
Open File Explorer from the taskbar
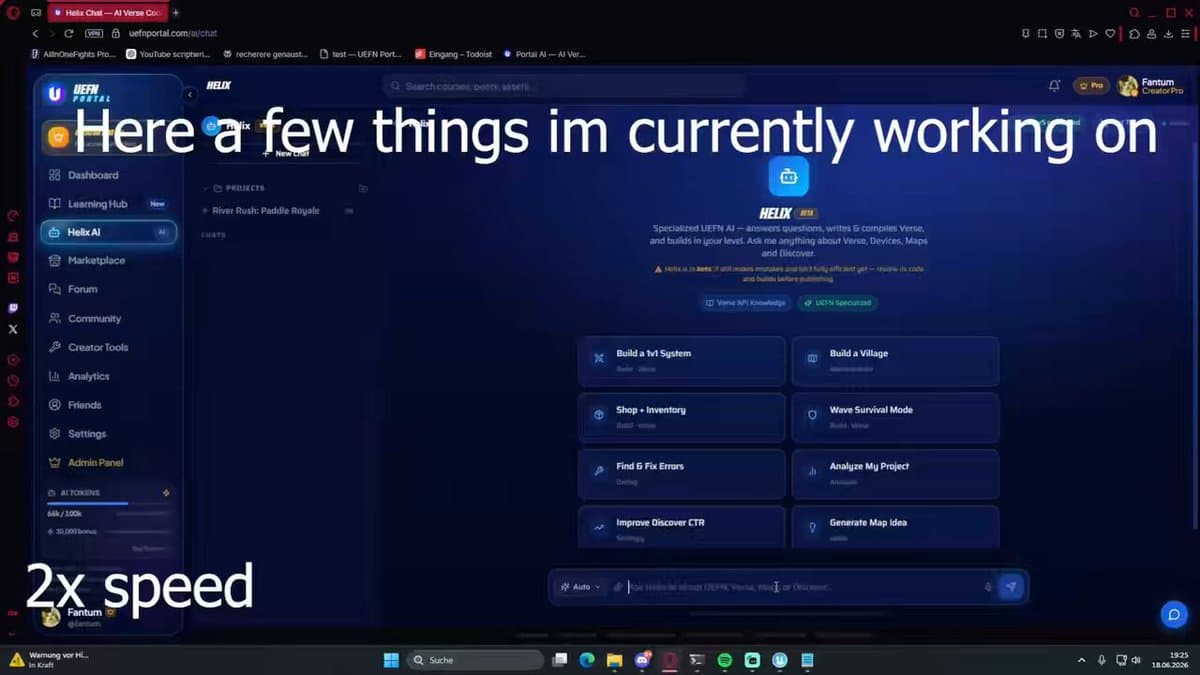tap(614, 660)
